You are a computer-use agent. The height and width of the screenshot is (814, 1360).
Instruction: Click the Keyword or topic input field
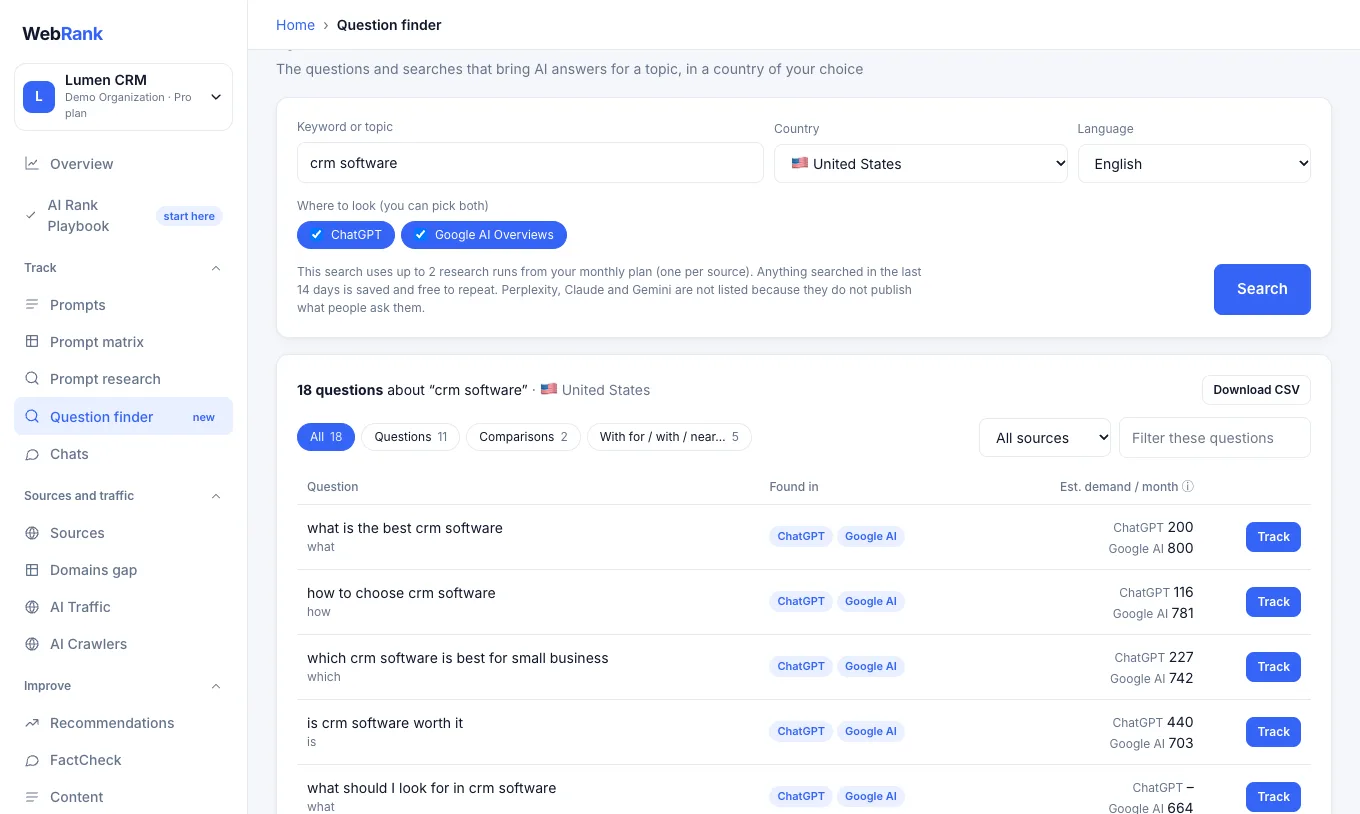(x=530, y=163)
